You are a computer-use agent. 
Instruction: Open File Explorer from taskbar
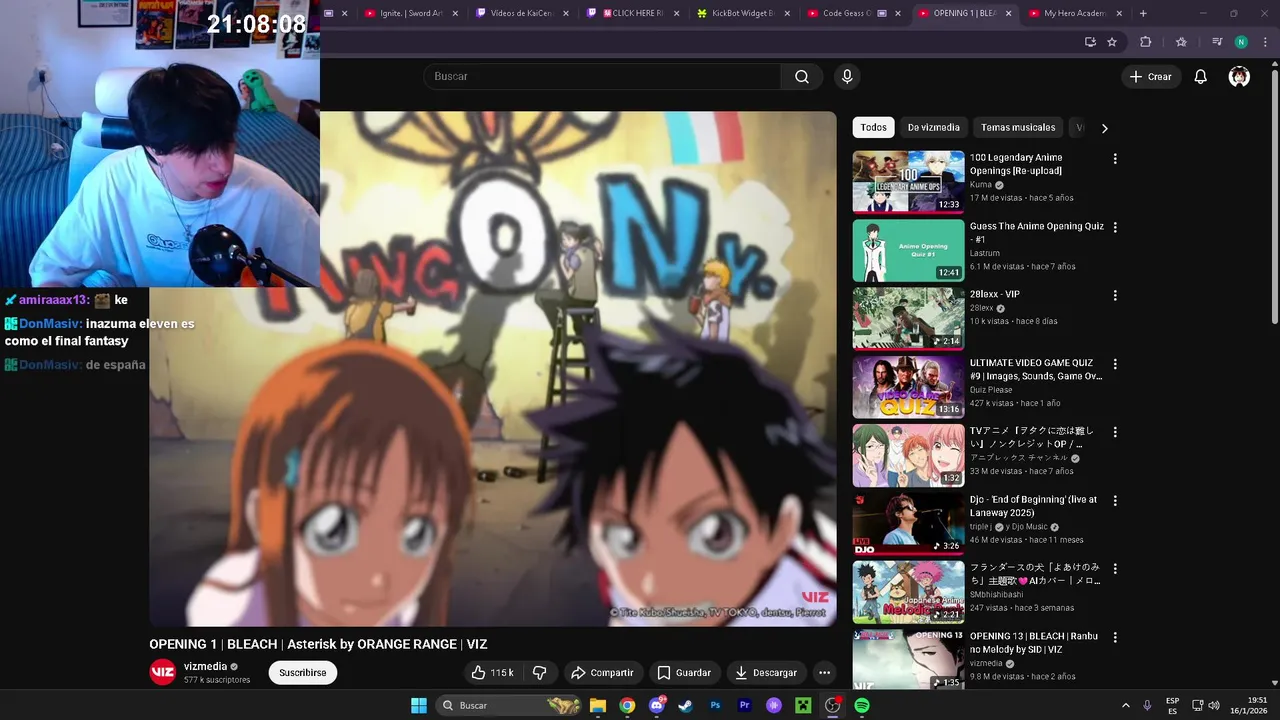coord(598,705)
